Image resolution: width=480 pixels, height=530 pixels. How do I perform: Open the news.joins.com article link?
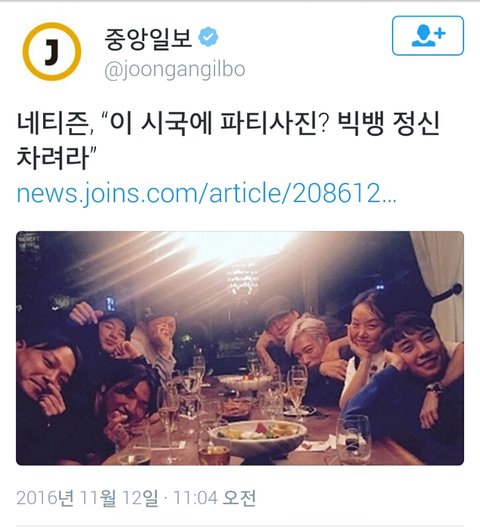pos(206,193)
